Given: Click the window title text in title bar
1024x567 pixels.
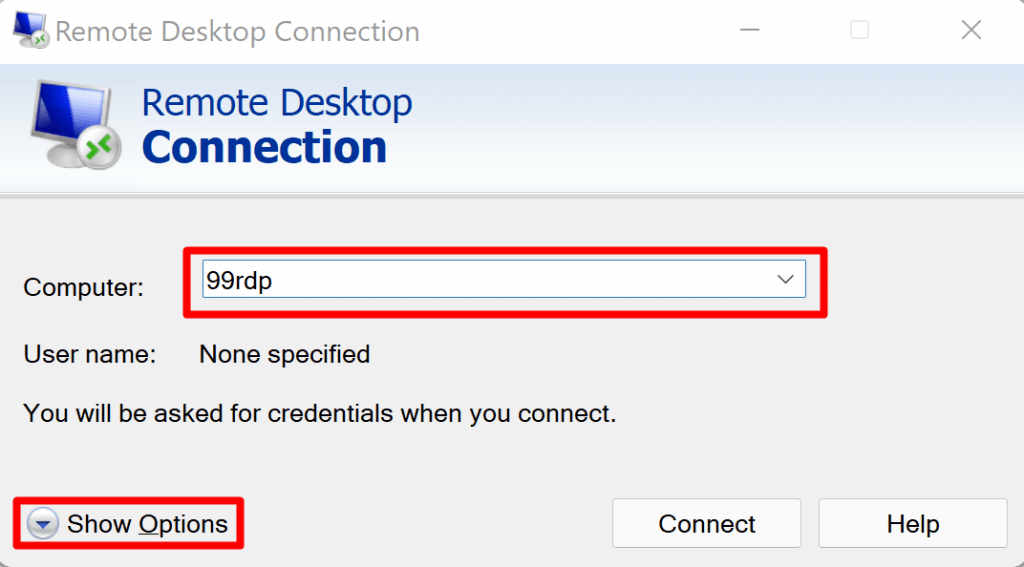Looking at the screenshot, I should (237, 31).
